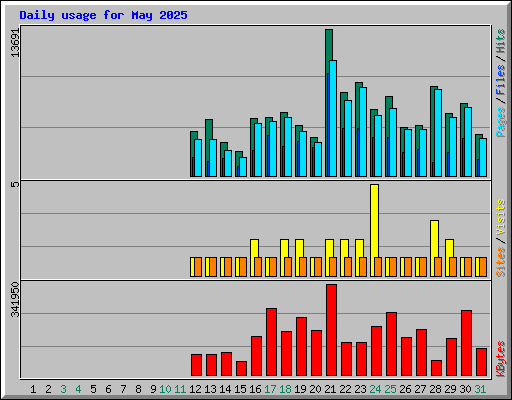The height and width of the screenshot is (400, 512).
Task: Click the cyan files bar for day 30
Action: point(468,142)
